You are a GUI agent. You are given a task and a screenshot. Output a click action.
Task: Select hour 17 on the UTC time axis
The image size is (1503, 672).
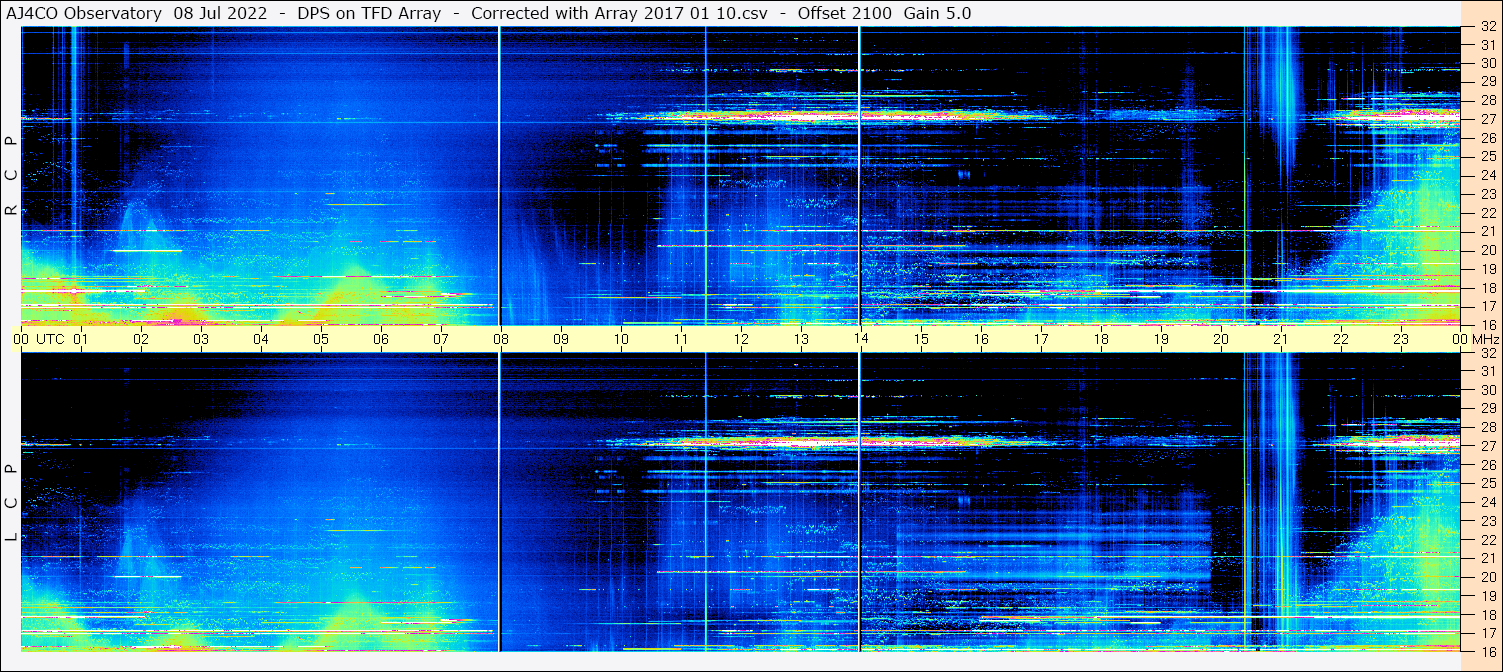pos(1041,339)
